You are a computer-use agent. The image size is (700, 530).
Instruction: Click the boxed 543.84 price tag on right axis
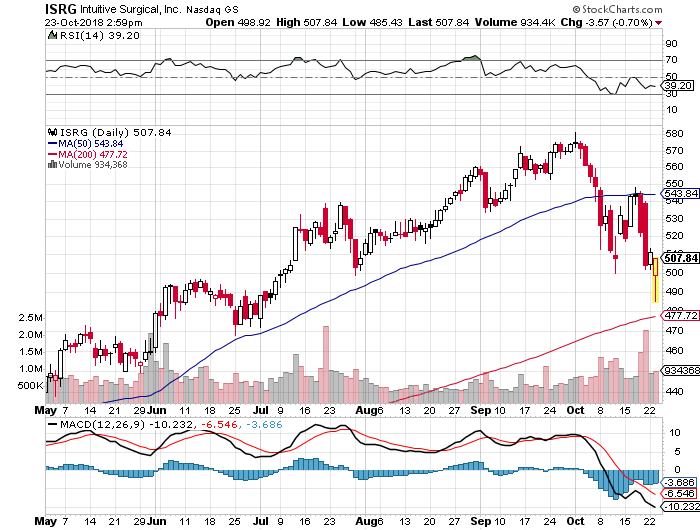[x=681, y=193]
